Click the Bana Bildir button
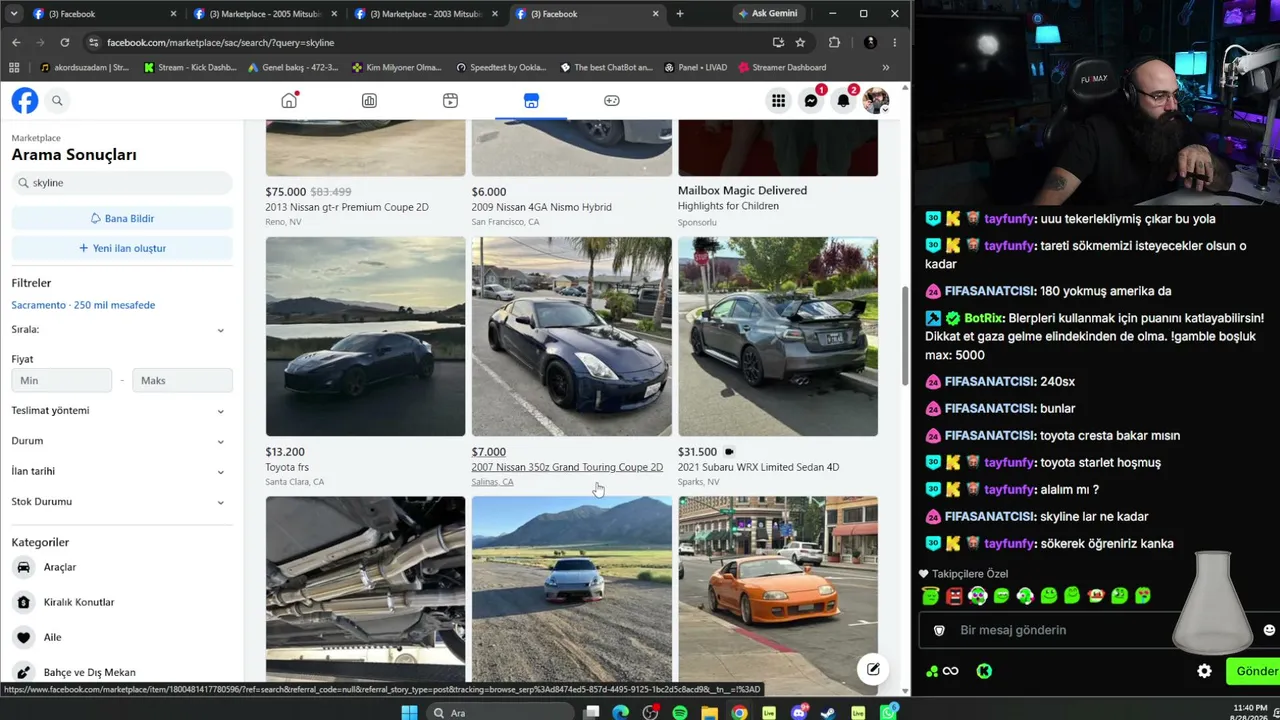 [122, 218]
